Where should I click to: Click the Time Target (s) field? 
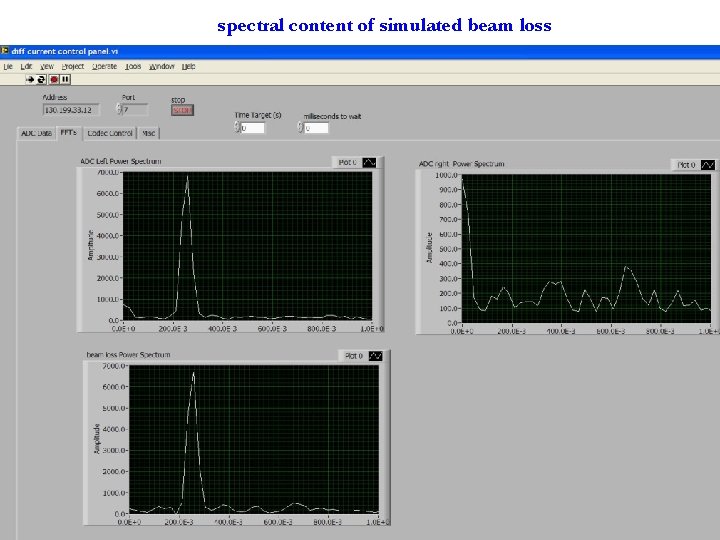tap(253, 128)
